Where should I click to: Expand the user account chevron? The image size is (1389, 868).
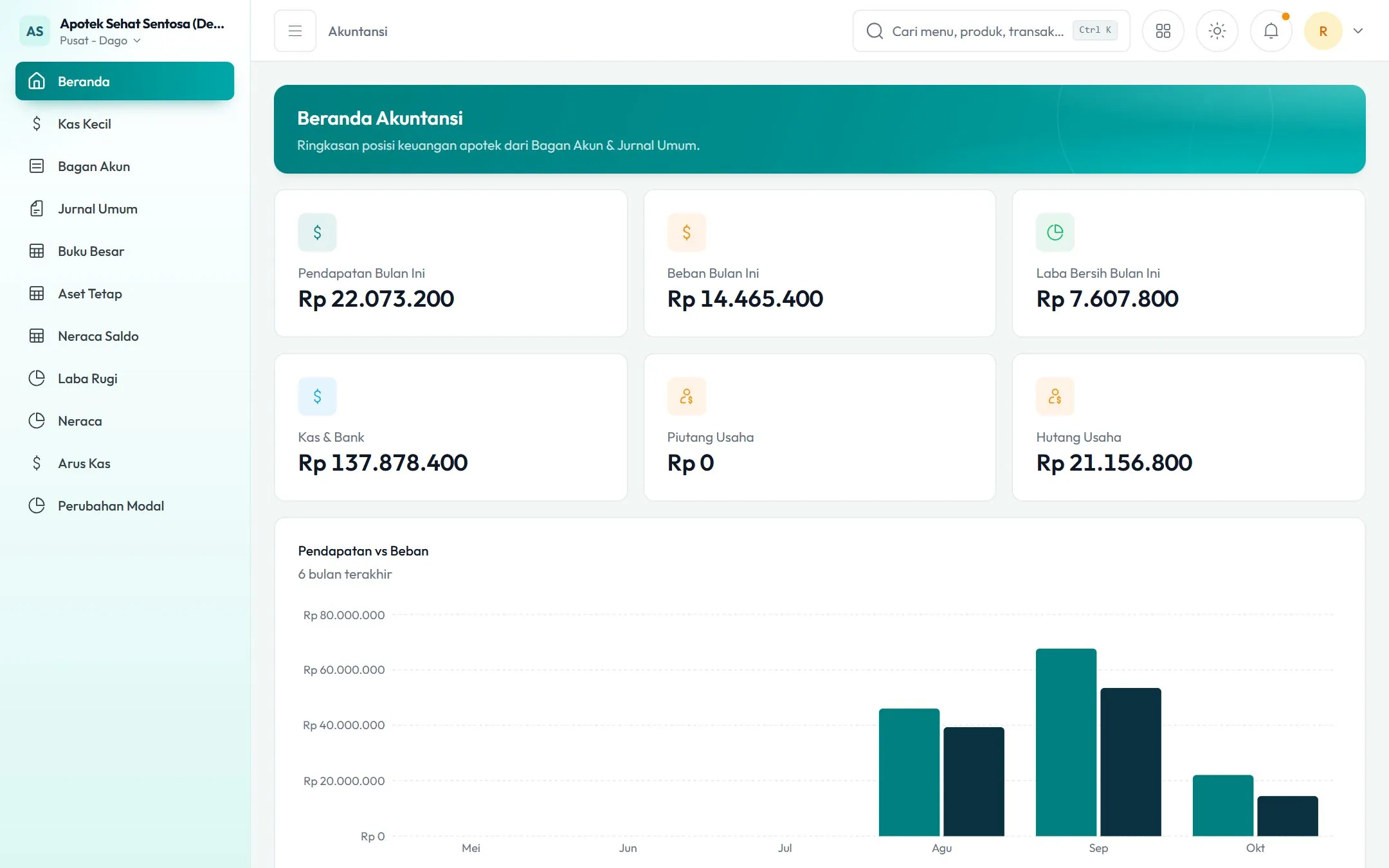pos(1358,31)
